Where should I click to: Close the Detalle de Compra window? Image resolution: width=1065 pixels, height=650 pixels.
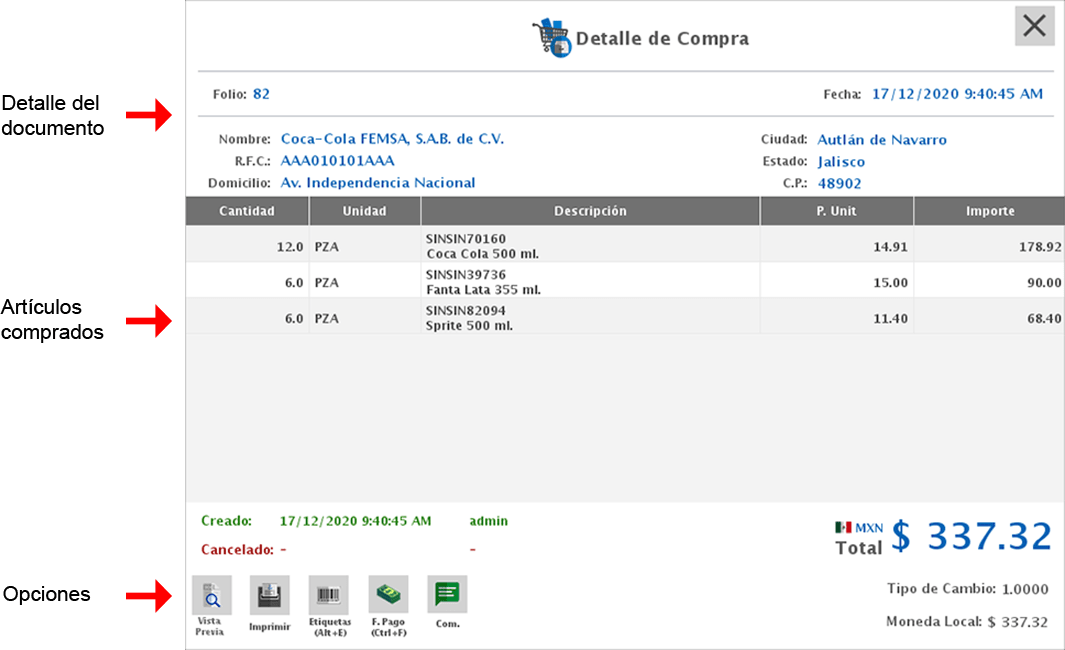coord(1034,26)
